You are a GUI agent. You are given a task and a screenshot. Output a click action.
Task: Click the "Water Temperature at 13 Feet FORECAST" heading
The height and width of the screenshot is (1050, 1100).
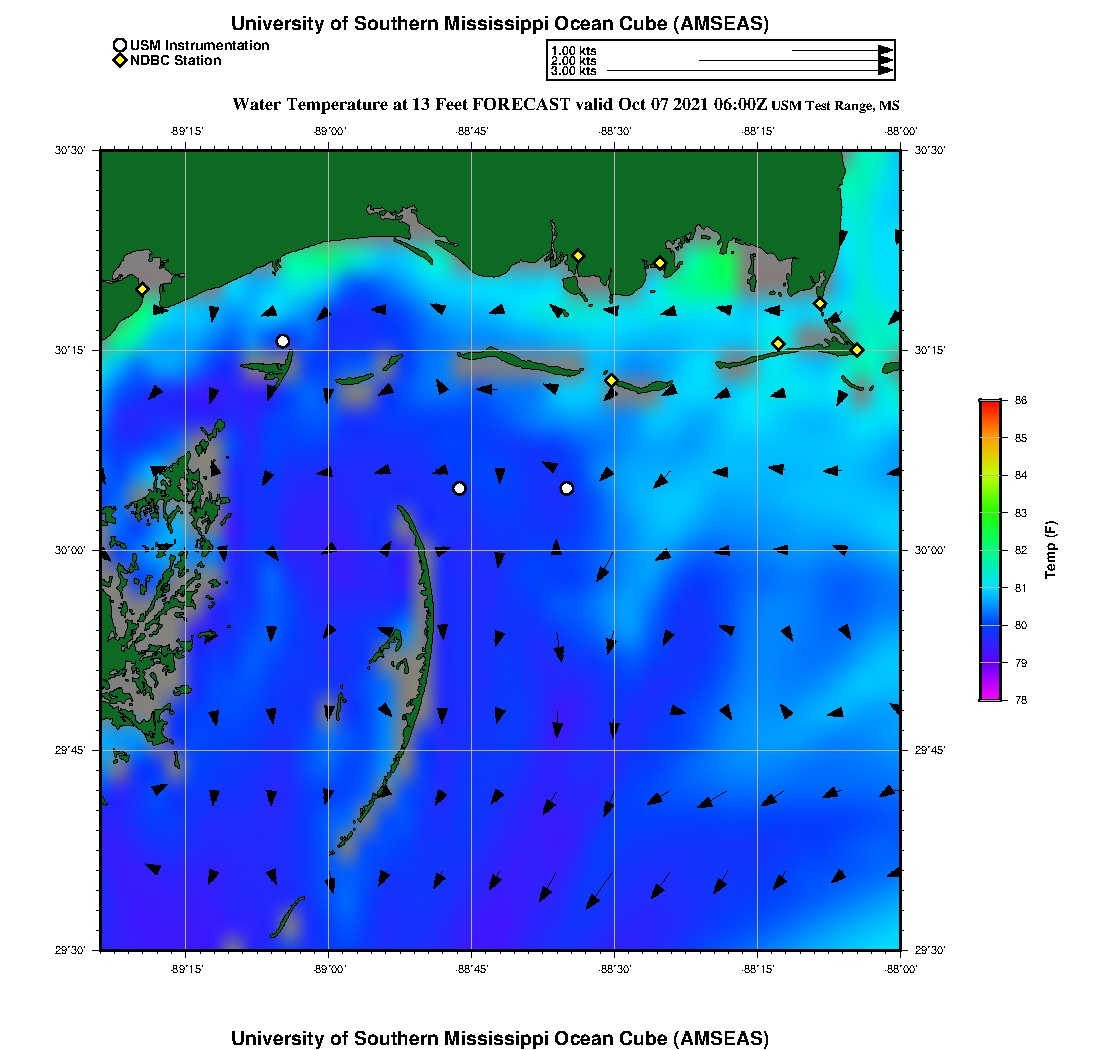click(x=400, y=104)
